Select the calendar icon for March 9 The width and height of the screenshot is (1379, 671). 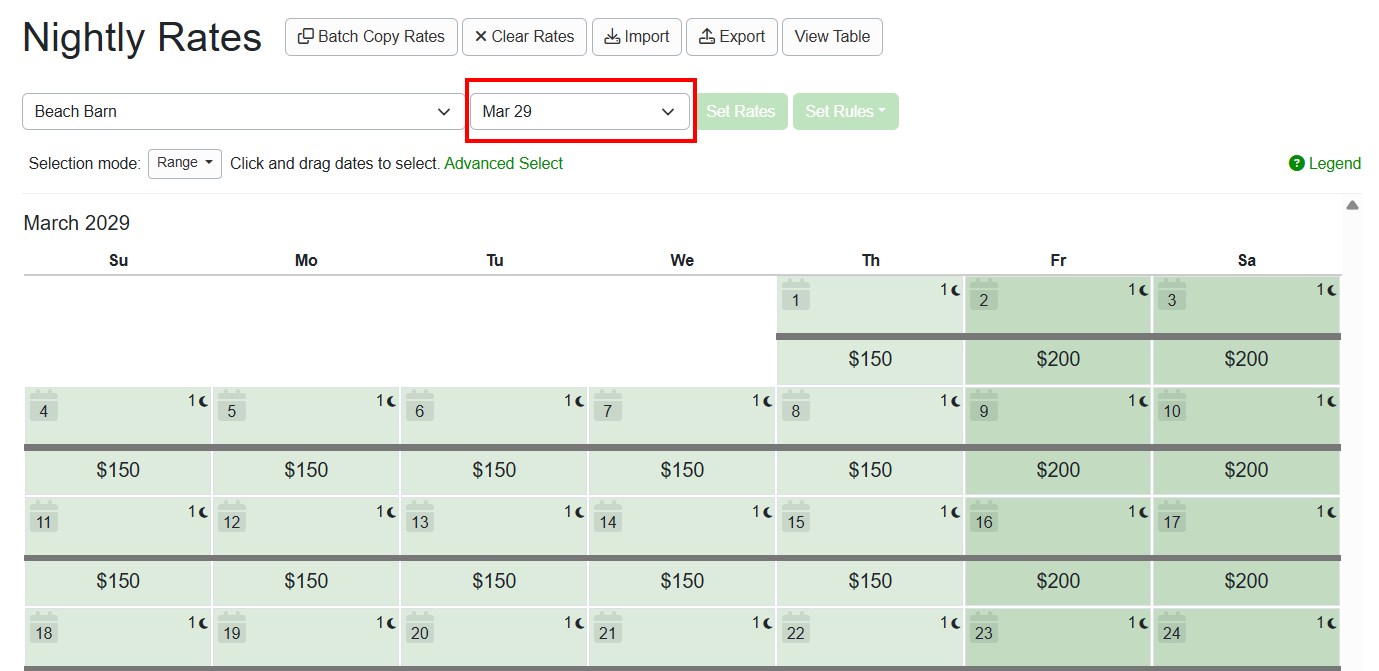(984, 407)
